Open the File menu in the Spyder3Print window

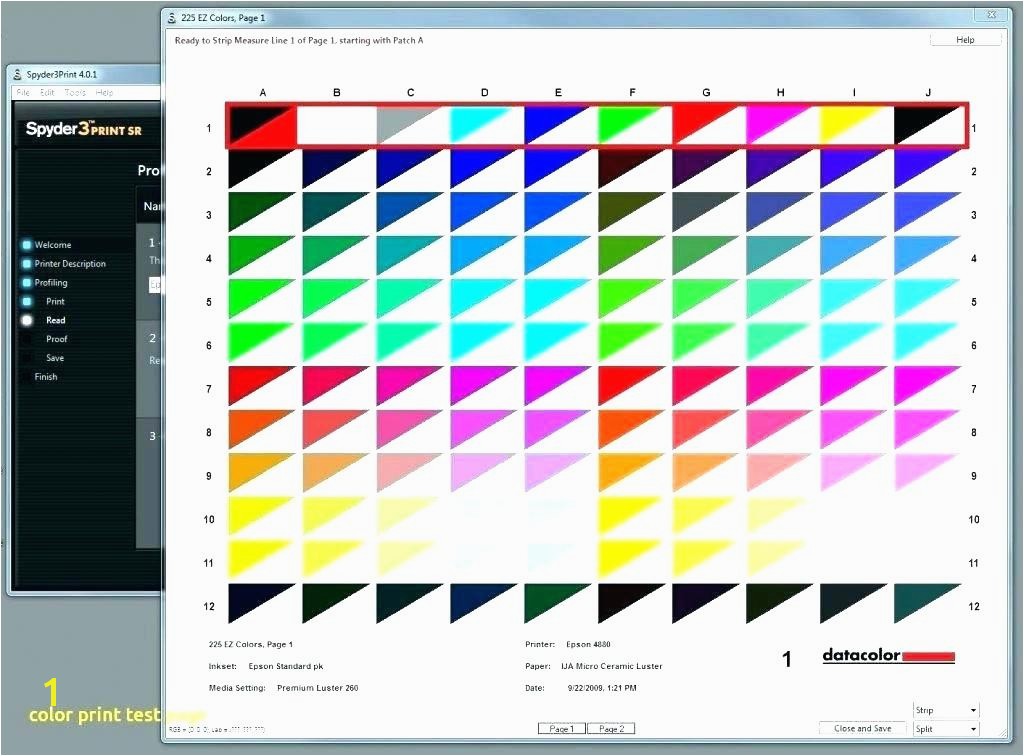[x=23, y=93]
